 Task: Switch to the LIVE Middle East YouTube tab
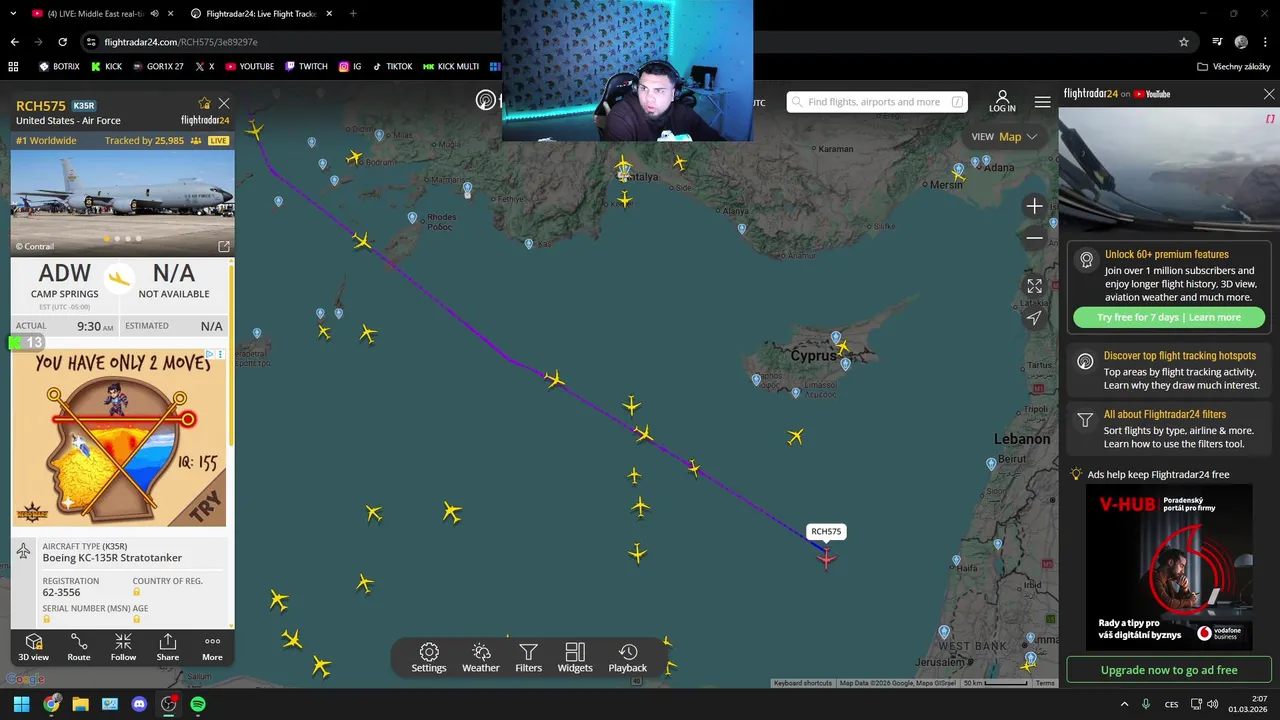[x=95, y=14]
